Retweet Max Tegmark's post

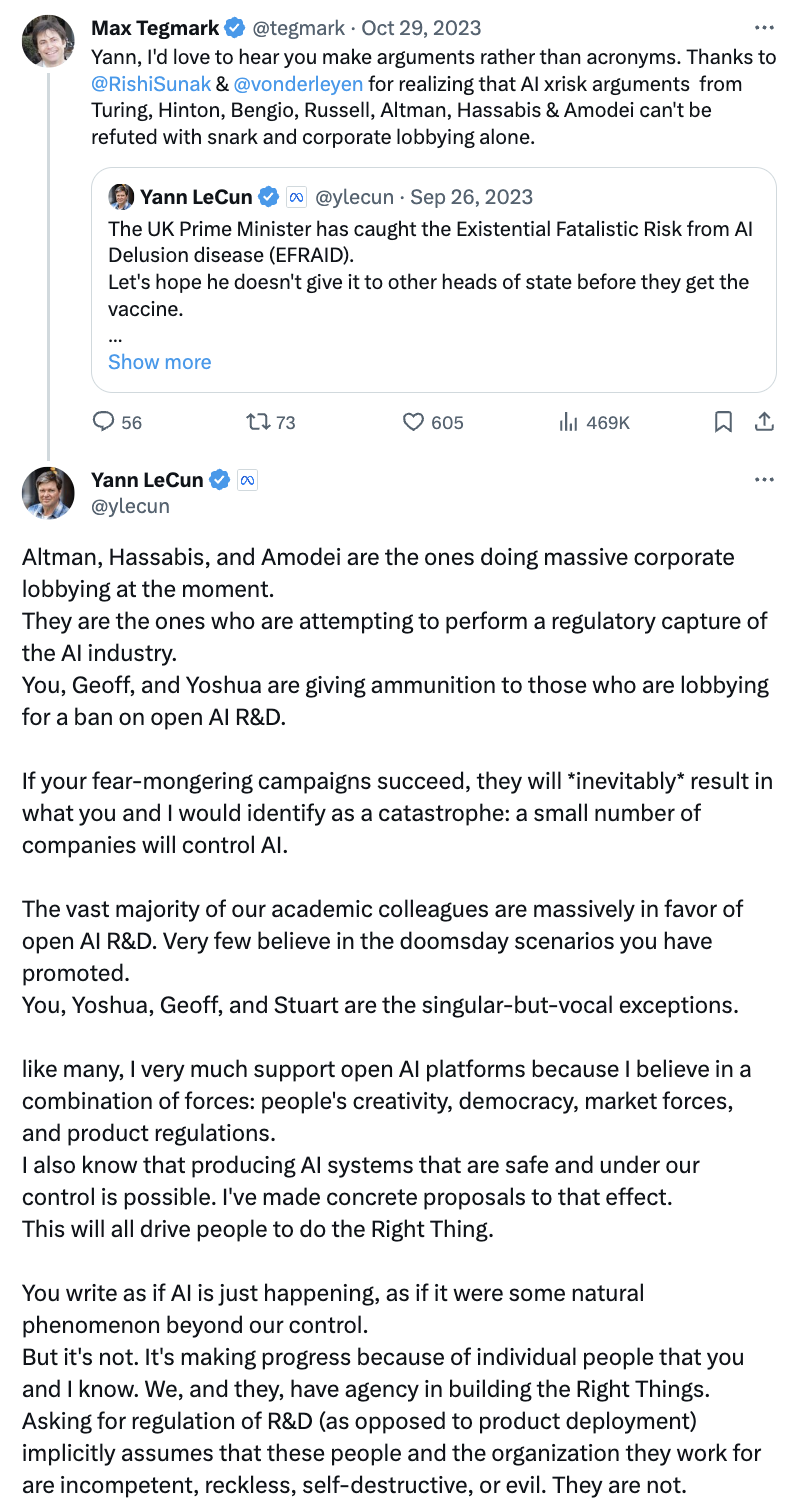pyautogui.click(x=259, y=422)
